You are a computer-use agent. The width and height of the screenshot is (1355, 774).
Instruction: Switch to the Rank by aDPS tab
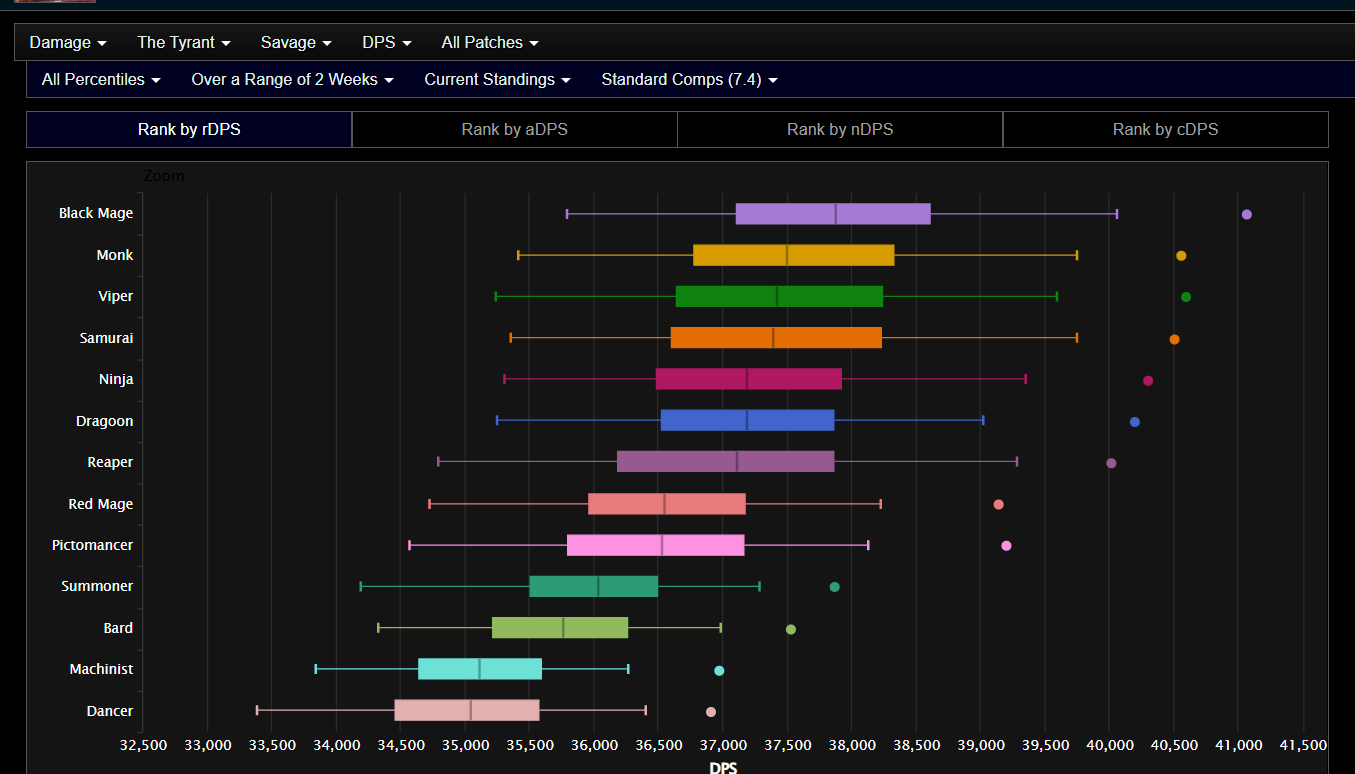point(515,129)
